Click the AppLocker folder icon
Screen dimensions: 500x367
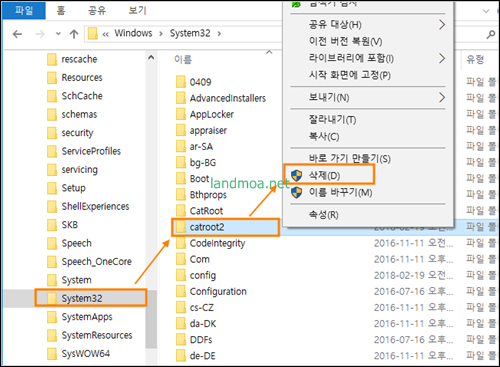181,114
